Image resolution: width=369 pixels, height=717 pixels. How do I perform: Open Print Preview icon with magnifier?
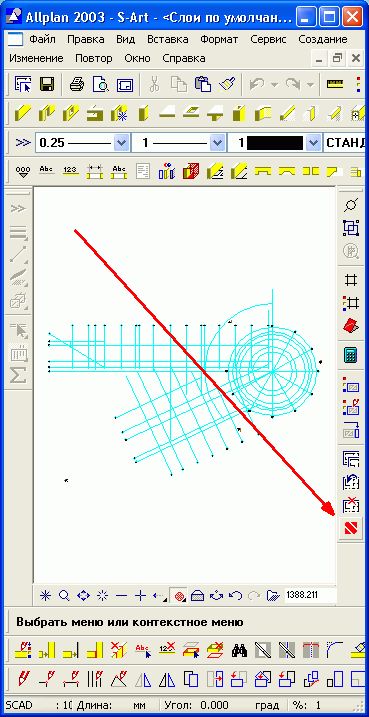[101, 85]
